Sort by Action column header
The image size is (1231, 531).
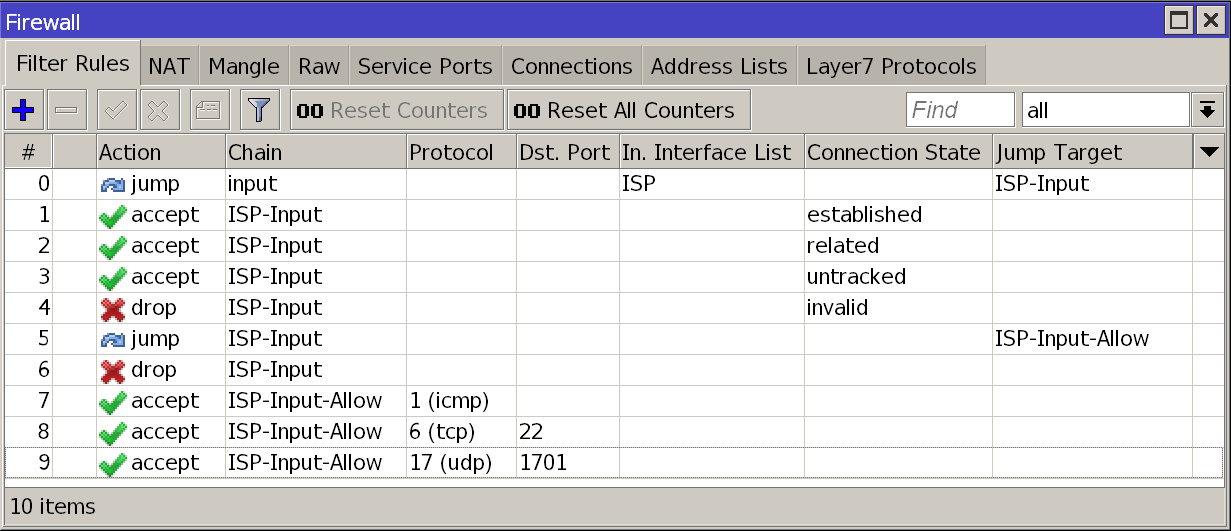(161, 152)
